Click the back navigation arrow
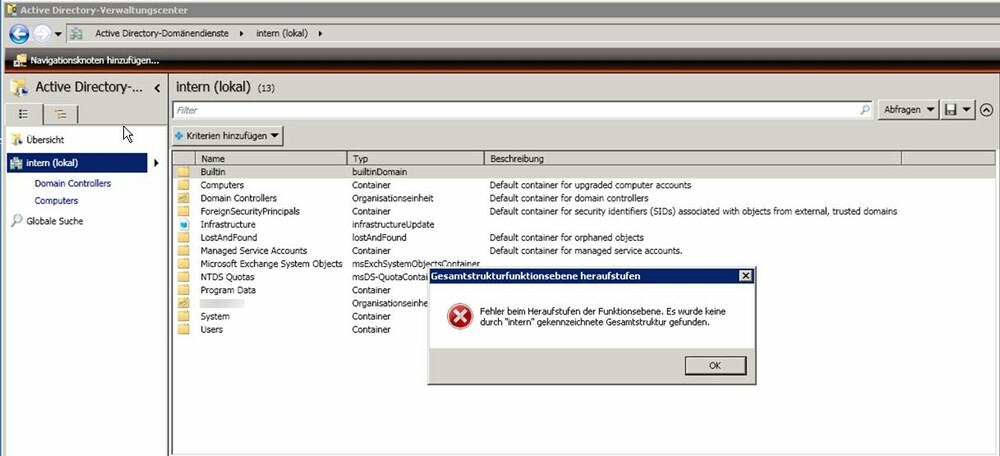 [x=17, y=33]
